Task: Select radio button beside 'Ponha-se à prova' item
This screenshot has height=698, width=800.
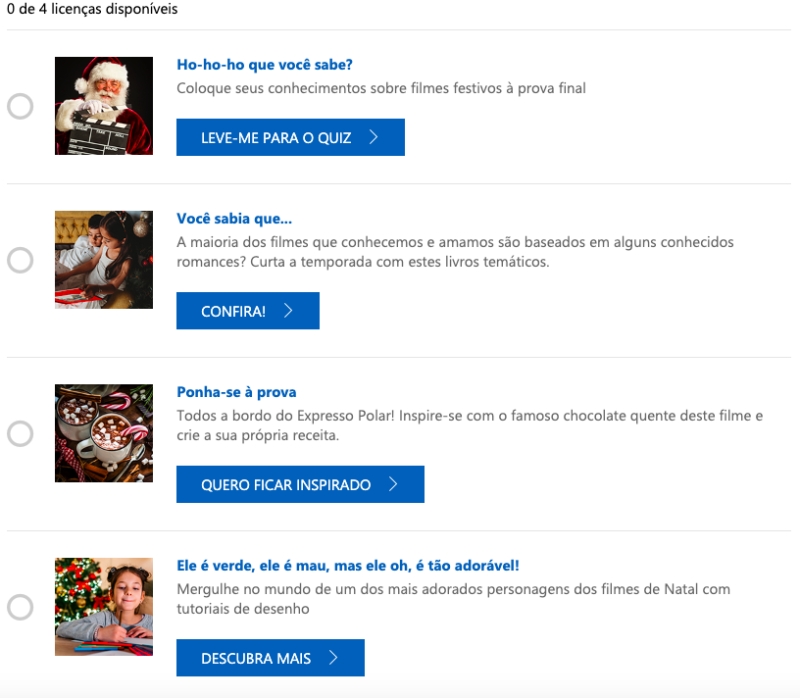Action: [20, 434]
